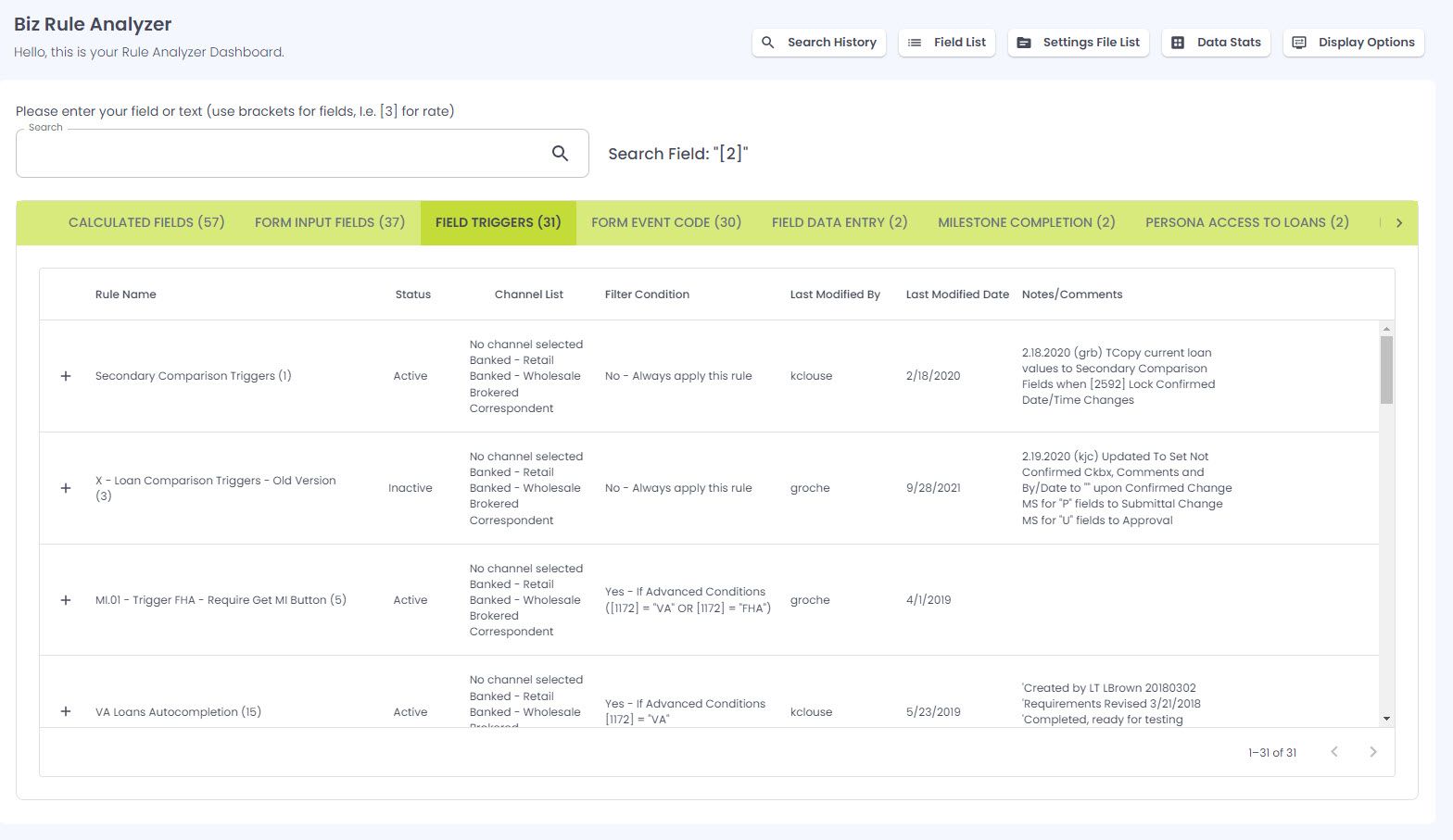Image resolution: width=1453 pixels, height=840 pixels.
Task: Click the Inactive status cell
Action: pyautogui.click(x=411, y=488)
